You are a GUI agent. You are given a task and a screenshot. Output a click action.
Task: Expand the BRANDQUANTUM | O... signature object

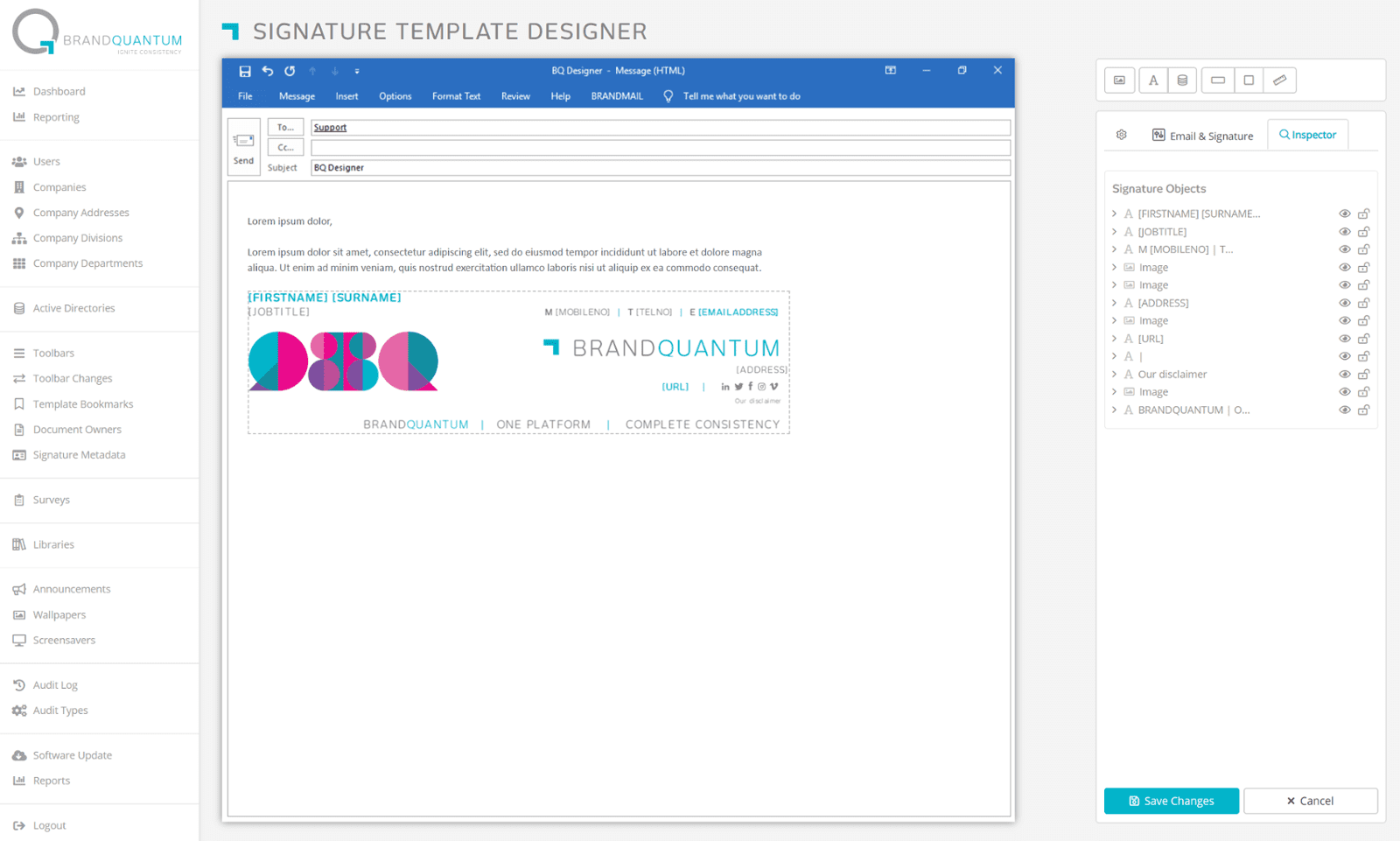coord(1113,410)
